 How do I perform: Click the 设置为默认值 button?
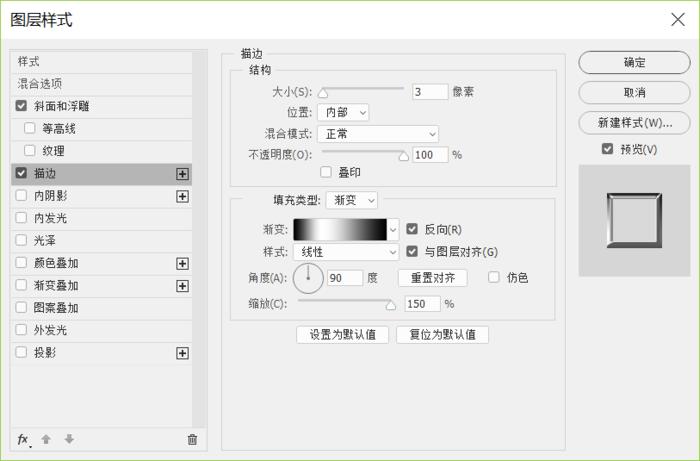tap(342, 335)
